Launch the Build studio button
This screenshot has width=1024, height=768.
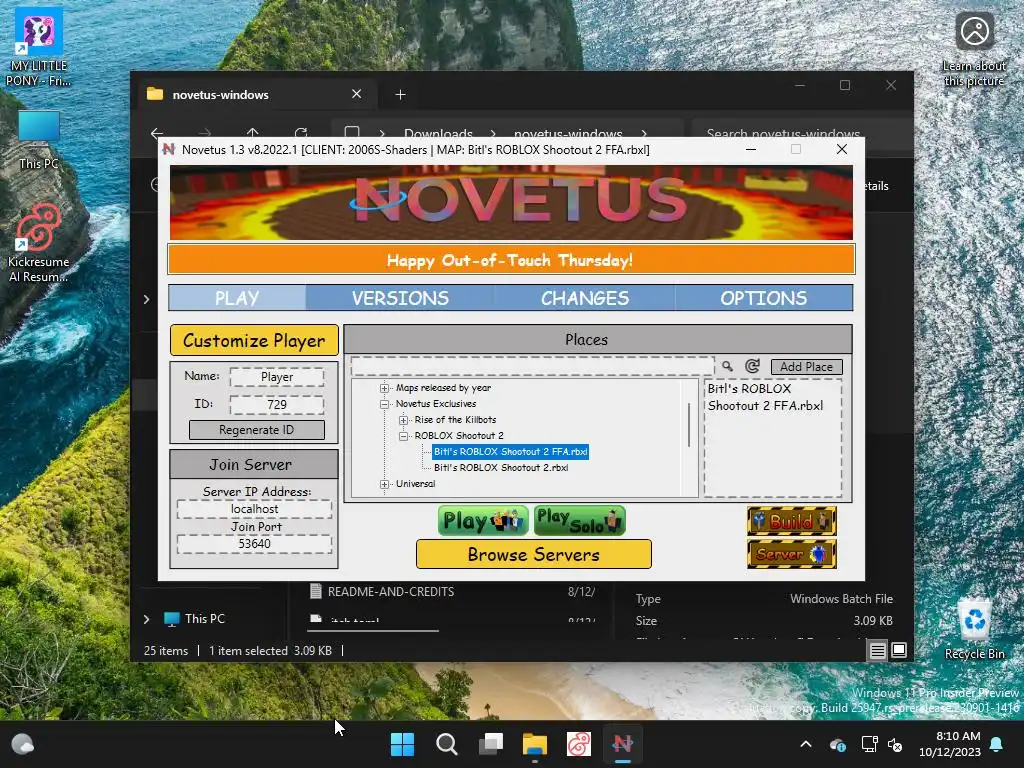click(x=792, y=521)
